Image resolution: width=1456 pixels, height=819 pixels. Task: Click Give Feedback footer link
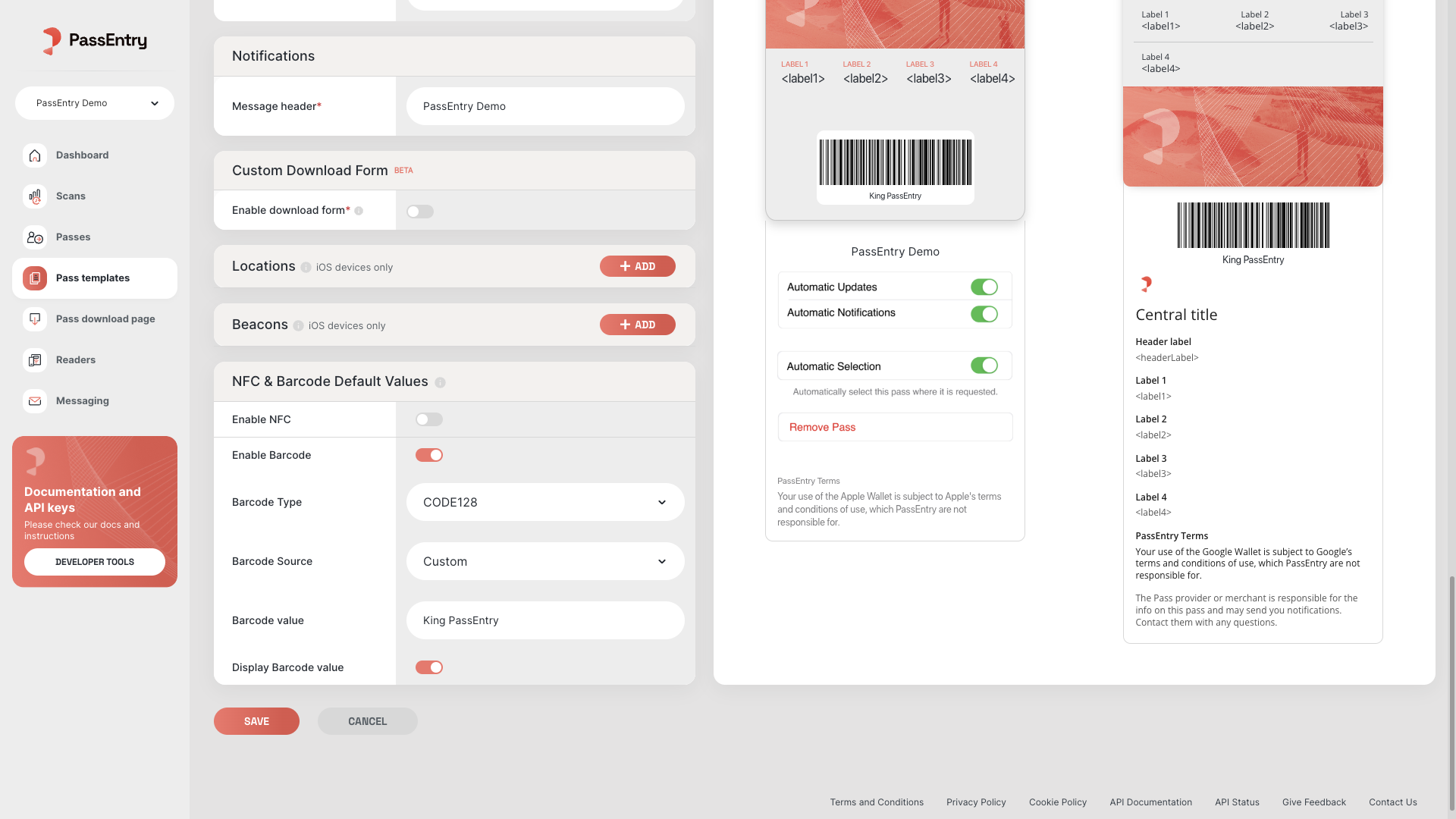point(1314,802)
